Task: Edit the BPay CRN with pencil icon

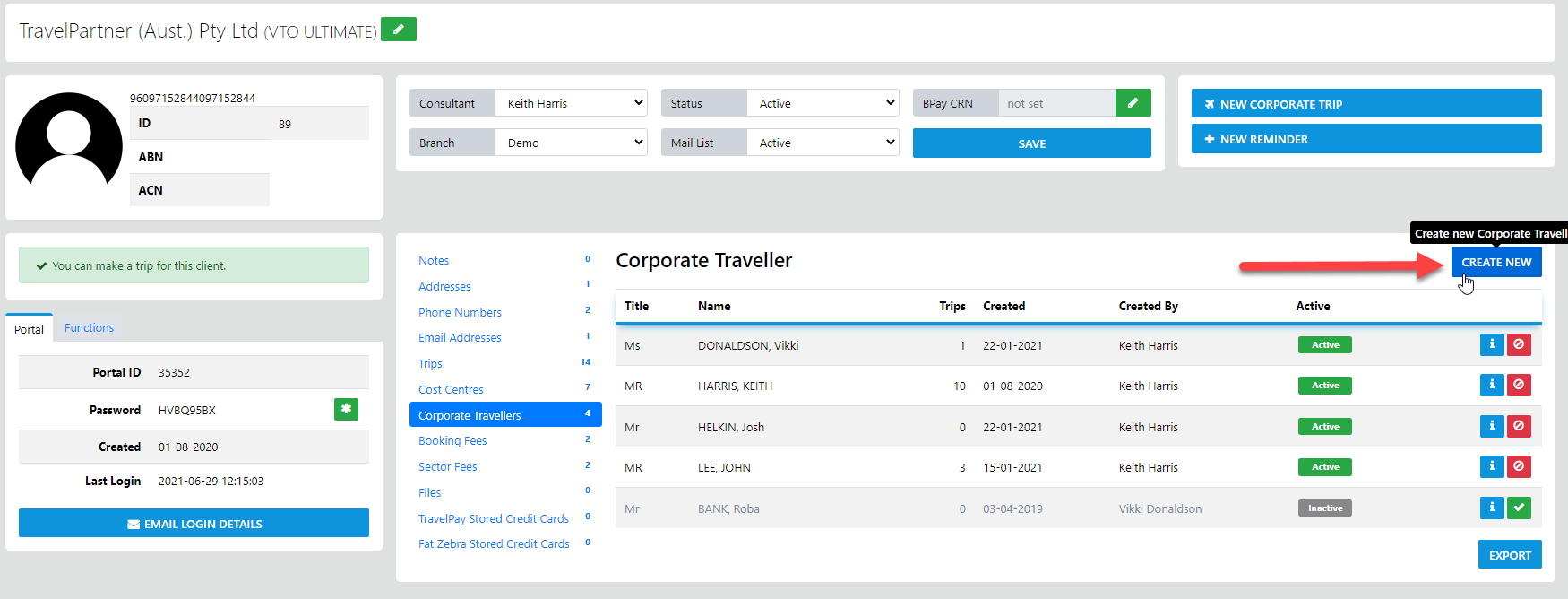Action: click(x=1133, y=103)
